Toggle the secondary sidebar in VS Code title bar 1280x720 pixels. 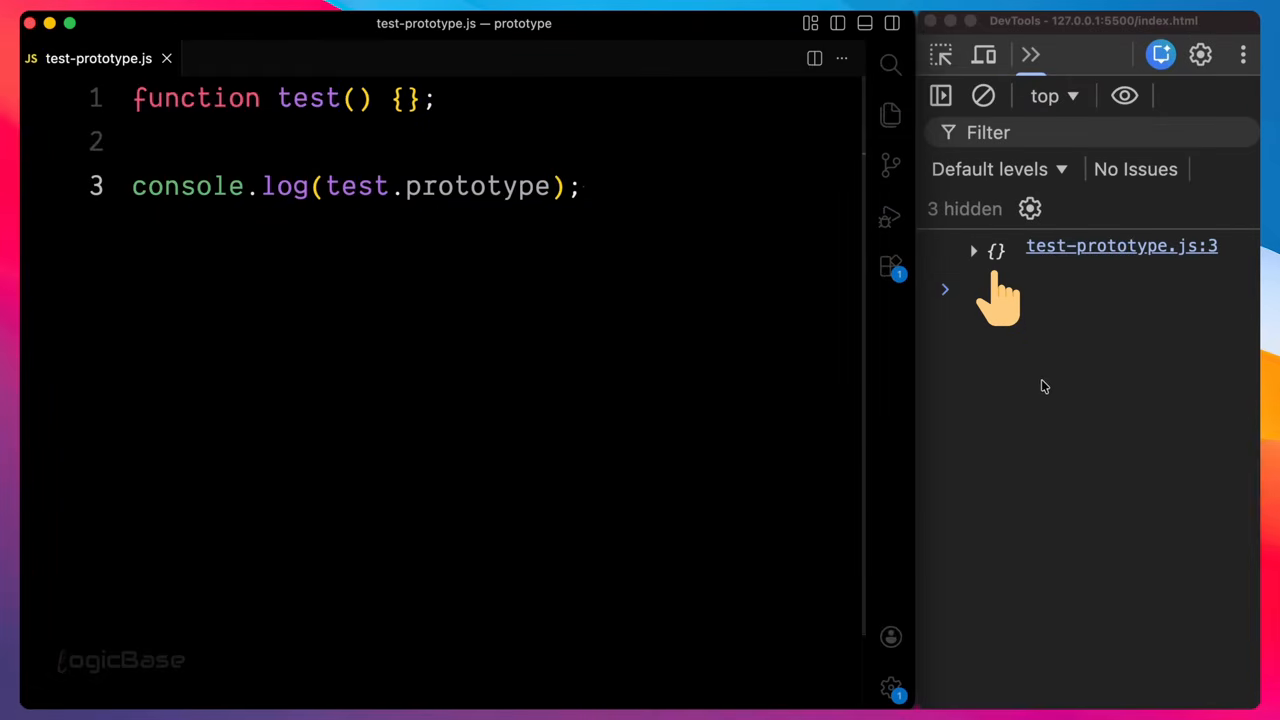click(x=892, y=23)
